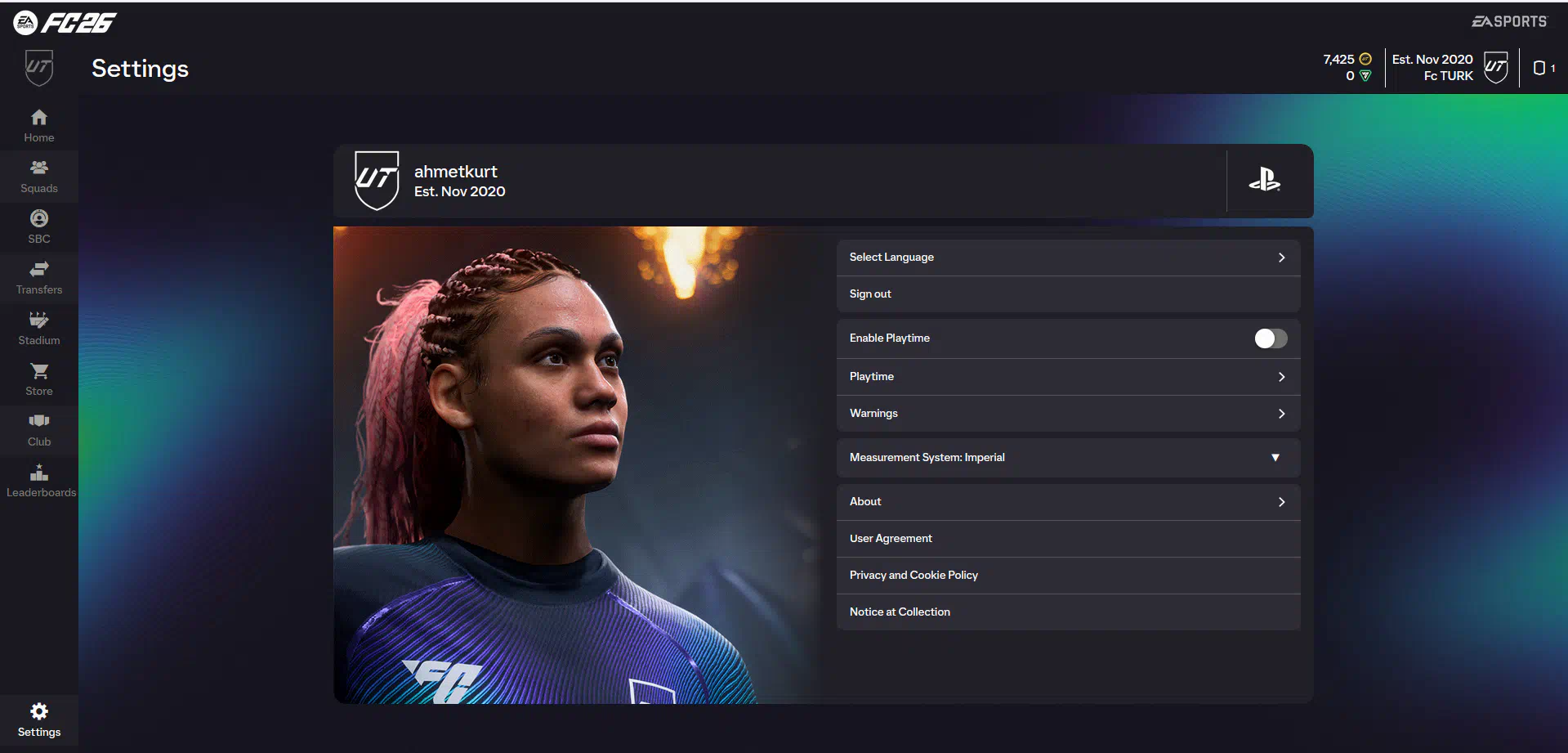
Task: Select the Stadium sidebar icon
Action: pyautogui.click(x=38, y=320)
